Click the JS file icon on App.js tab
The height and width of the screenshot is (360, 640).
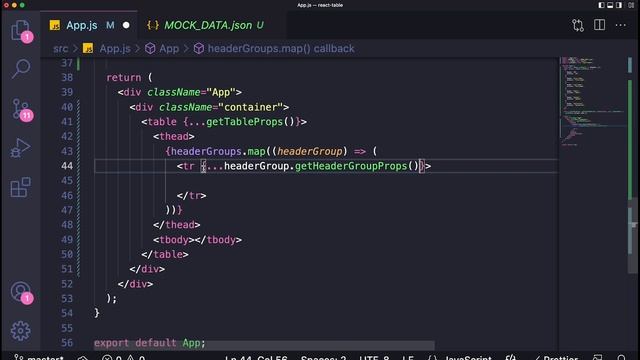55,25
